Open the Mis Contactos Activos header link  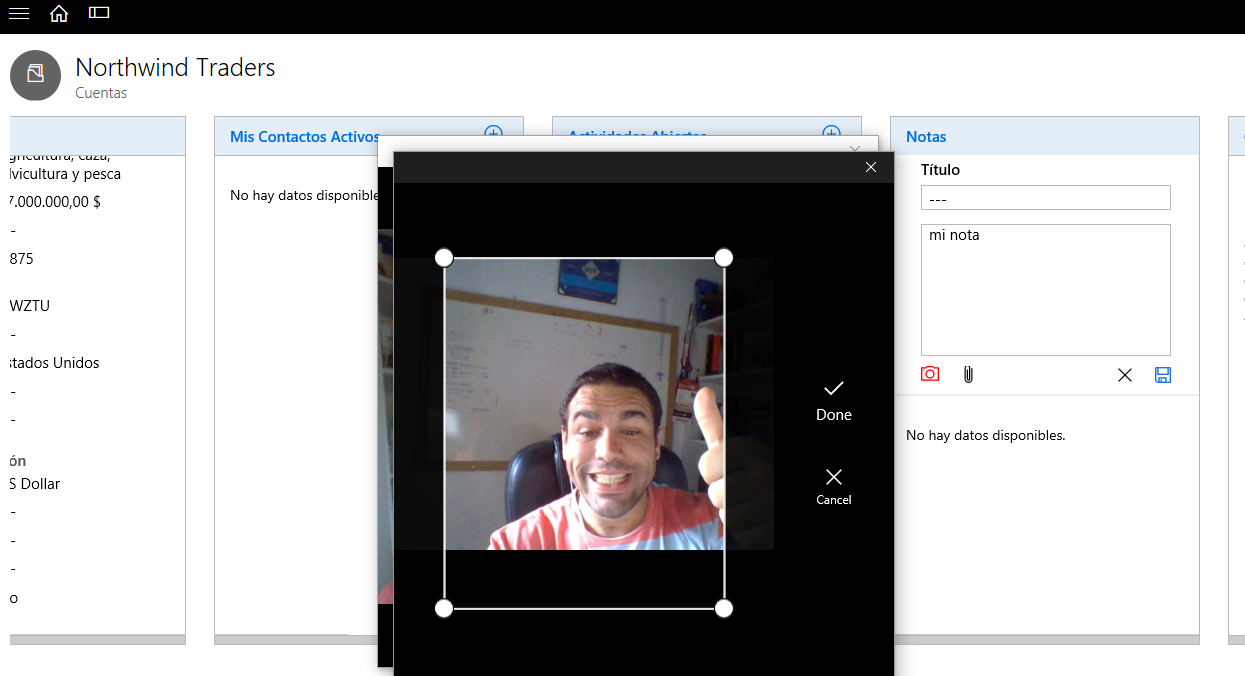point(304,137)
